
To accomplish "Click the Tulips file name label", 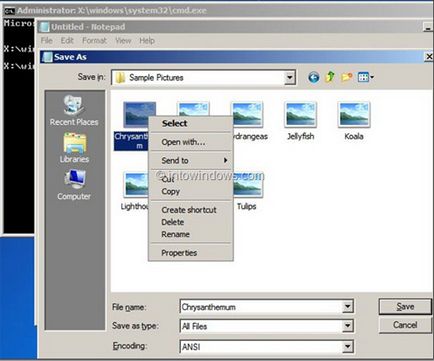I will tap(247, 207).
